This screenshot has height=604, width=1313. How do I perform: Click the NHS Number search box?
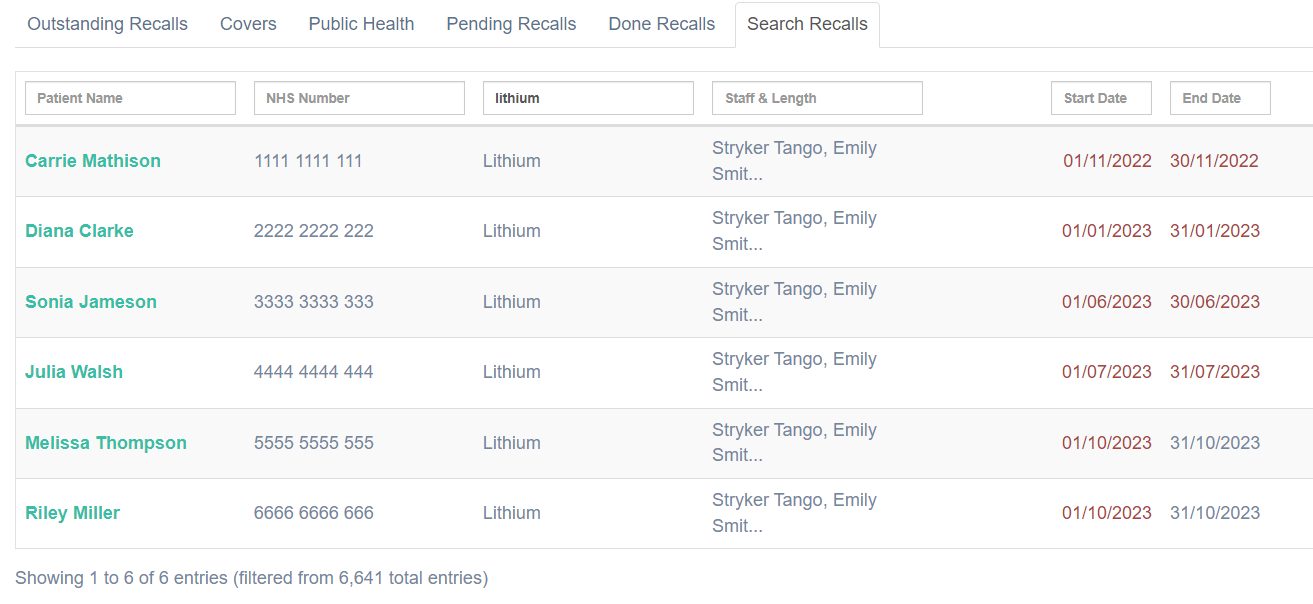point(359,98)
